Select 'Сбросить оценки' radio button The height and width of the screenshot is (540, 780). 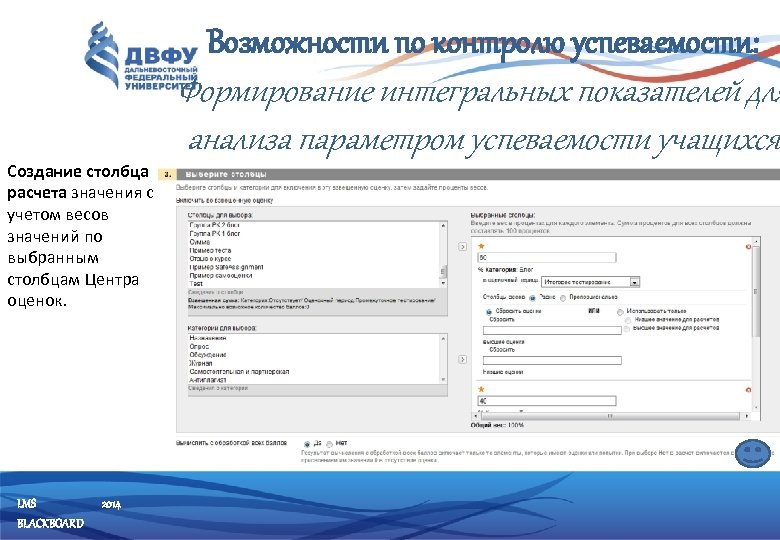[x=488, y=312]
